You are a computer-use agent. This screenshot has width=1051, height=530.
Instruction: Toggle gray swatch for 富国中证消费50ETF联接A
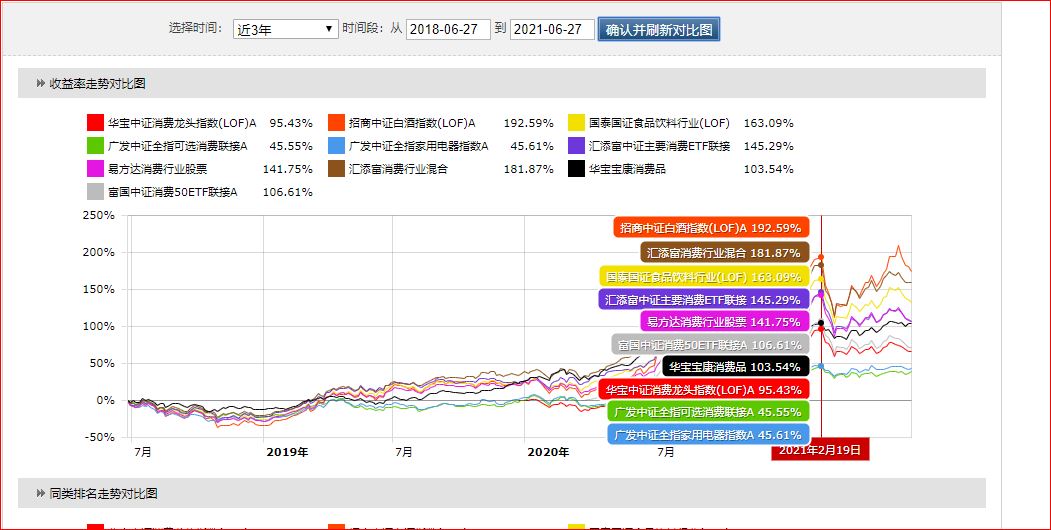96,192
